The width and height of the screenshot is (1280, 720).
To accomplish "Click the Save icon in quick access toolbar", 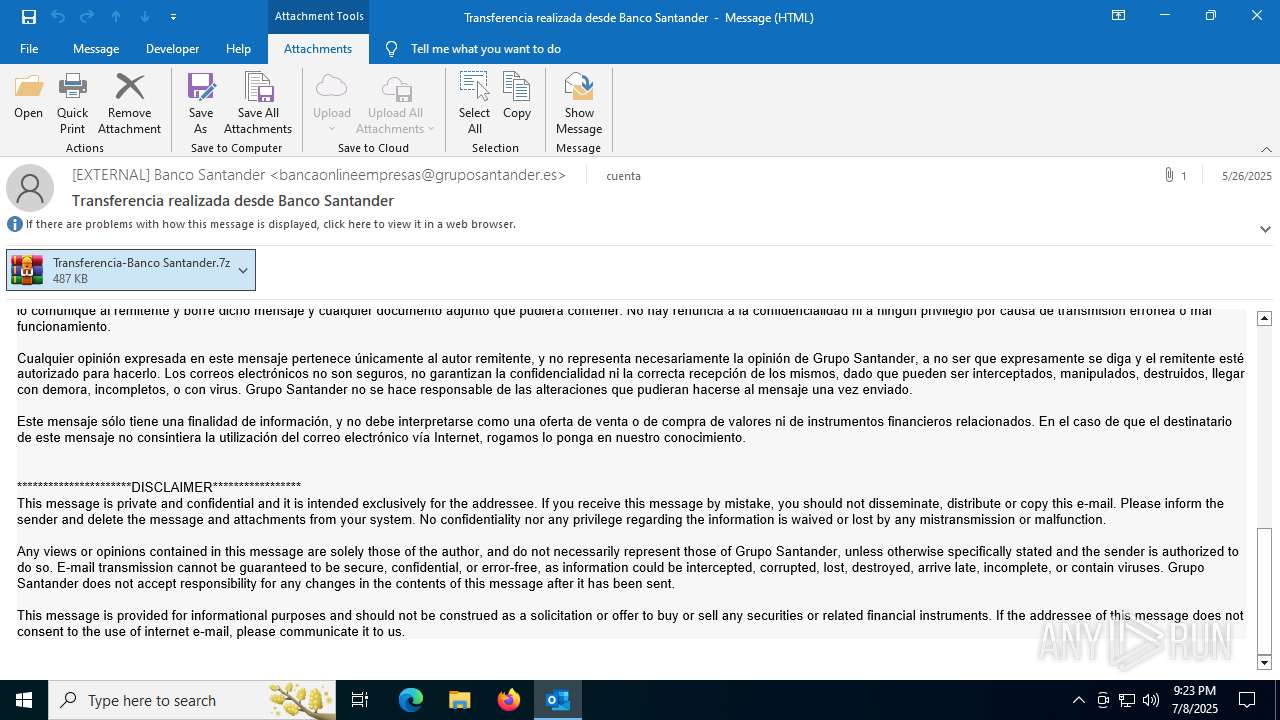I will [29, 16].
